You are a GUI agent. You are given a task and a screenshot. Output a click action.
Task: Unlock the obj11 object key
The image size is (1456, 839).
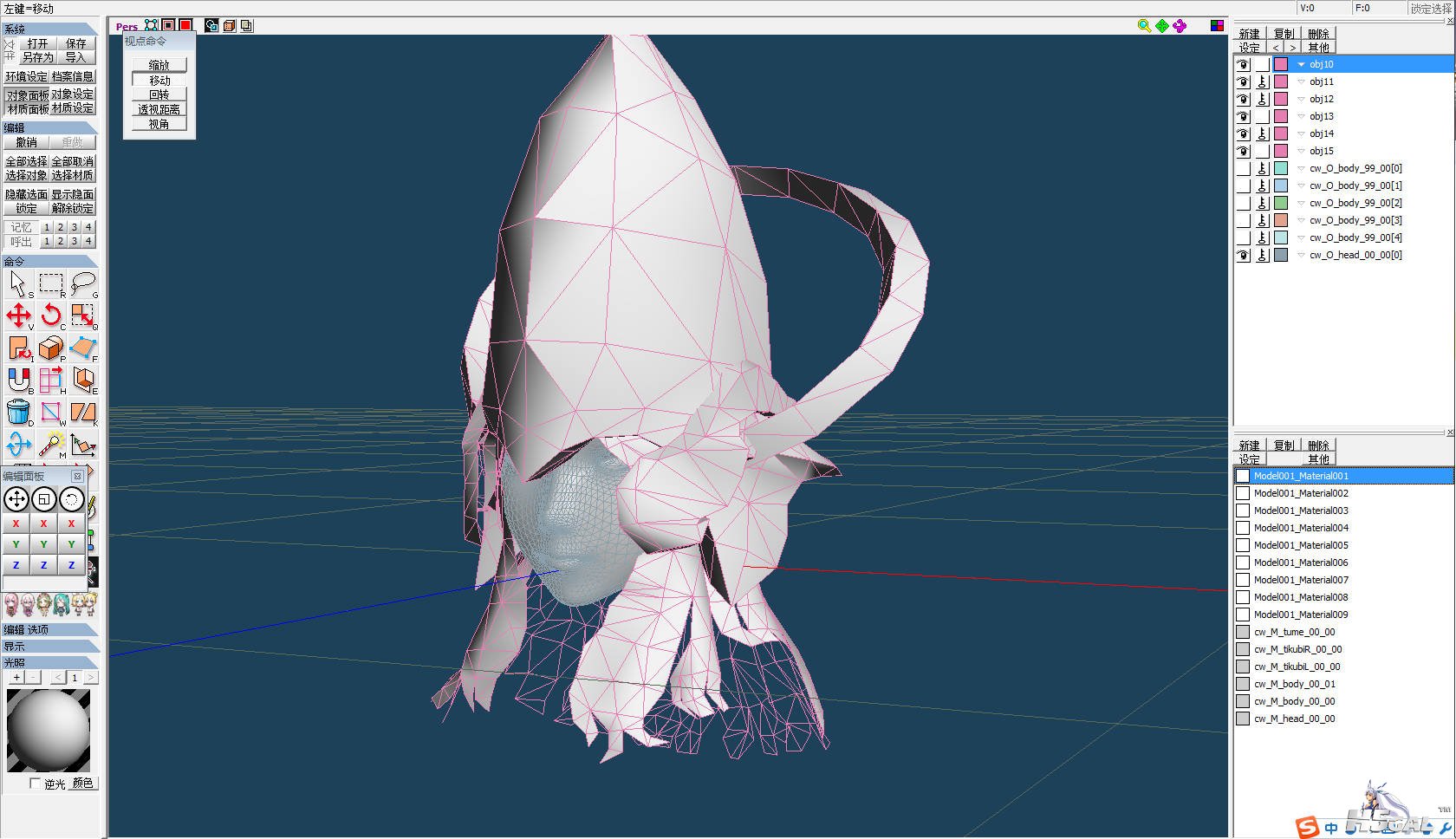click(1263, 81)
